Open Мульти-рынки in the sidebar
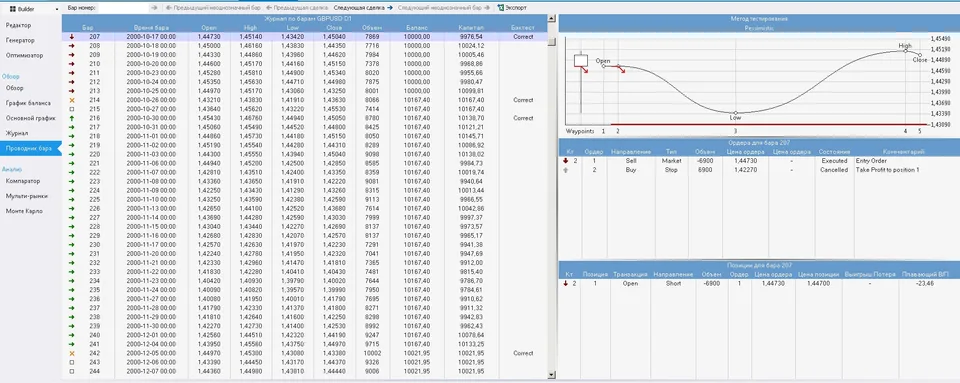 tap(26, 196)
